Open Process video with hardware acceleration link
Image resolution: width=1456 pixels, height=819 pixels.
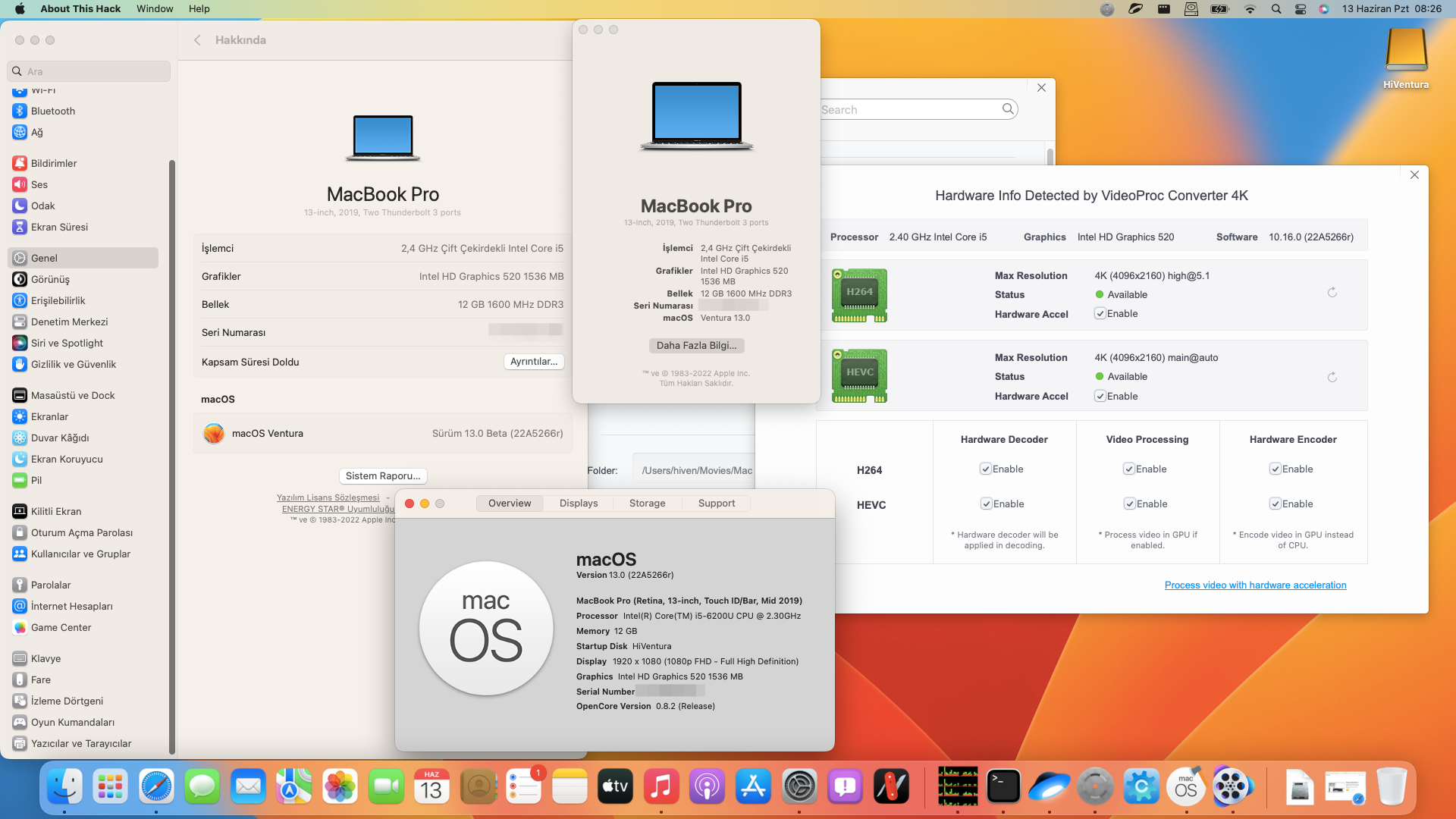pos(1255,585)
